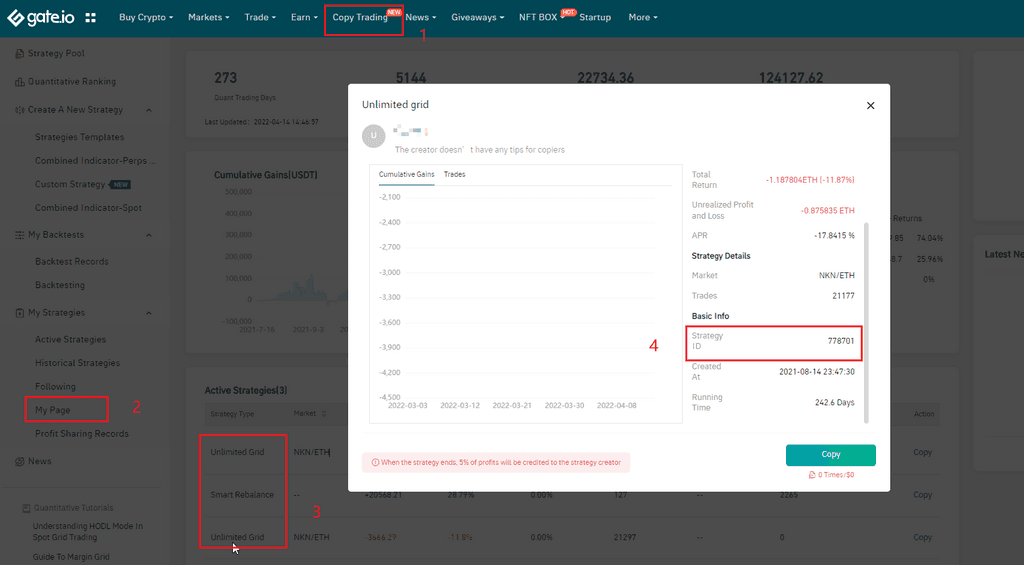The image size is (1024, 565).
Task: Go to Copy Trading in navbar
Action: (x=360, y=17)
